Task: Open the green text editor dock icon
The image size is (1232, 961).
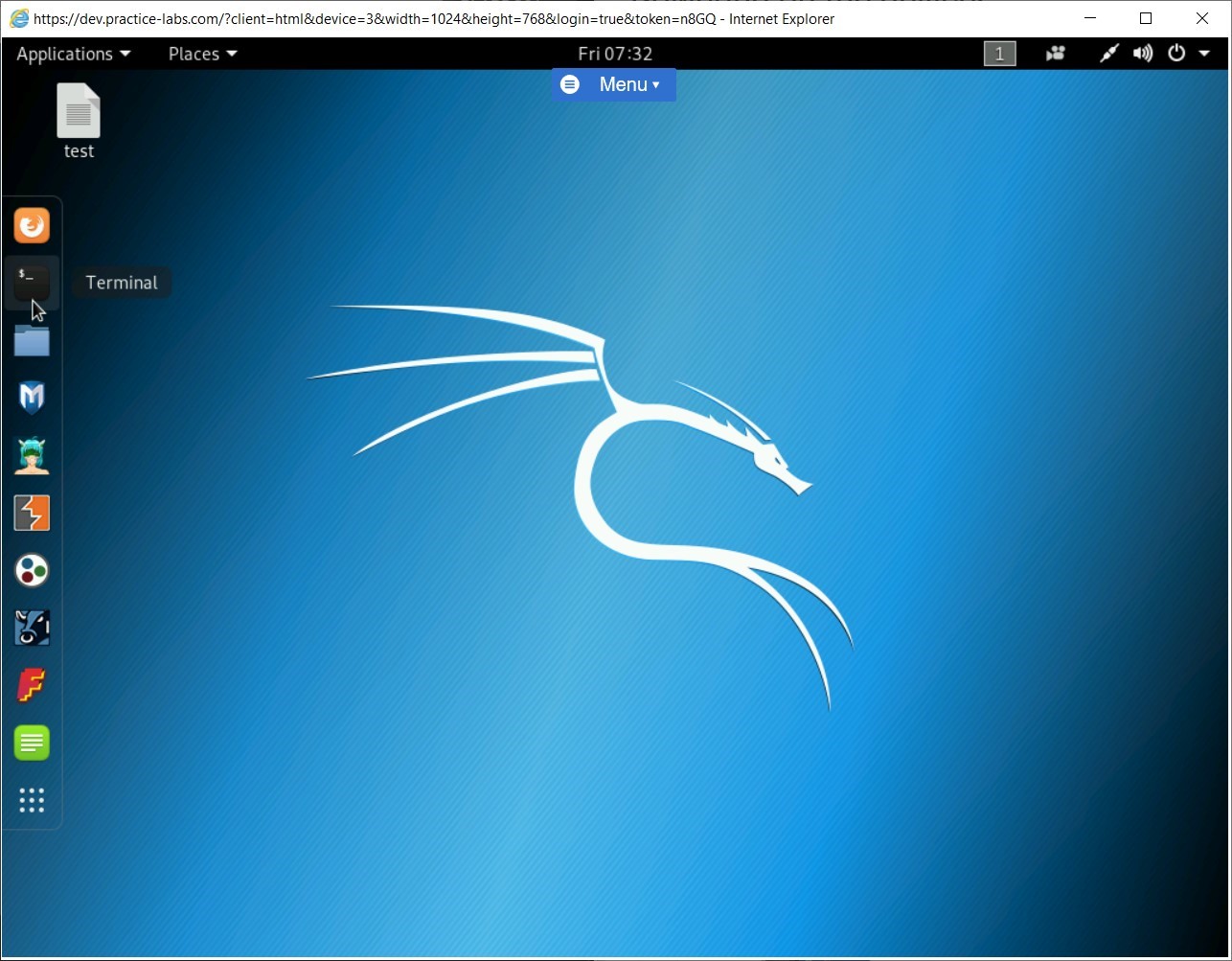Action: click(32, 743)
